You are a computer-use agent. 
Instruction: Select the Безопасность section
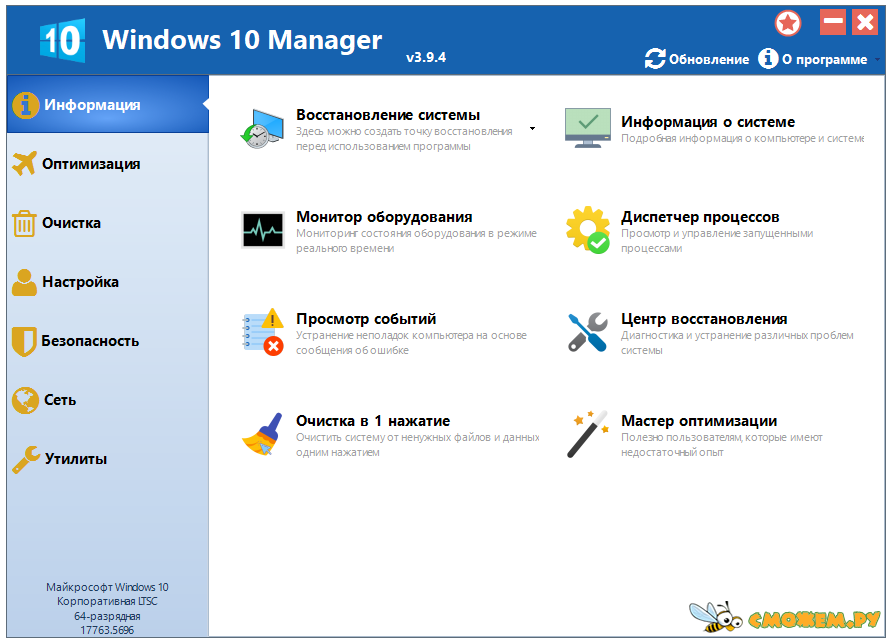point(108,341)
